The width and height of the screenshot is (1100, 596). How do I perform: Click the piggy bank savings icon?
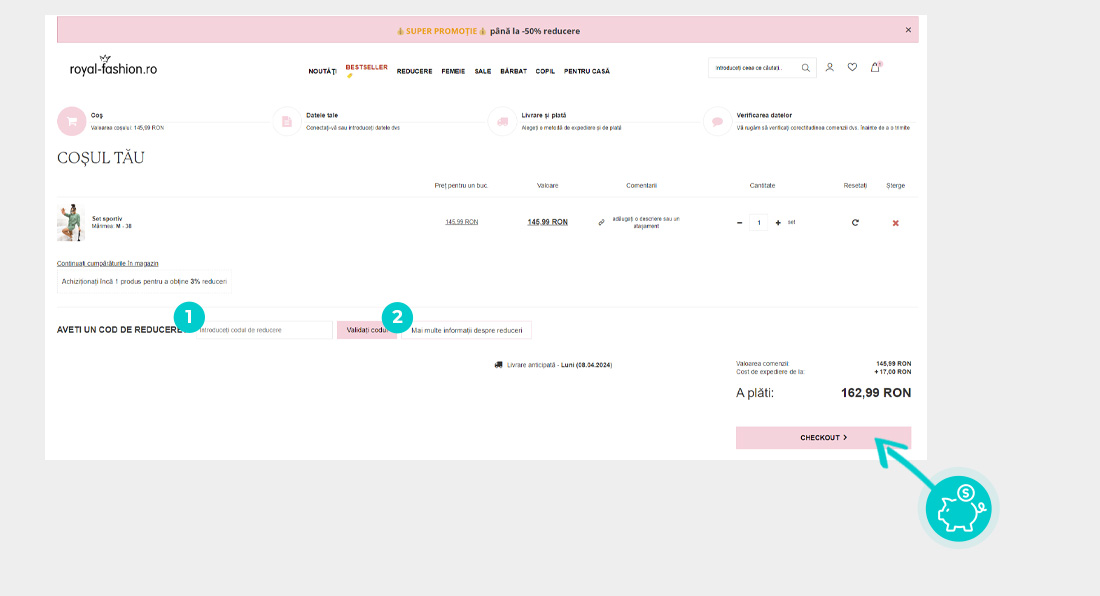[958, 507]
